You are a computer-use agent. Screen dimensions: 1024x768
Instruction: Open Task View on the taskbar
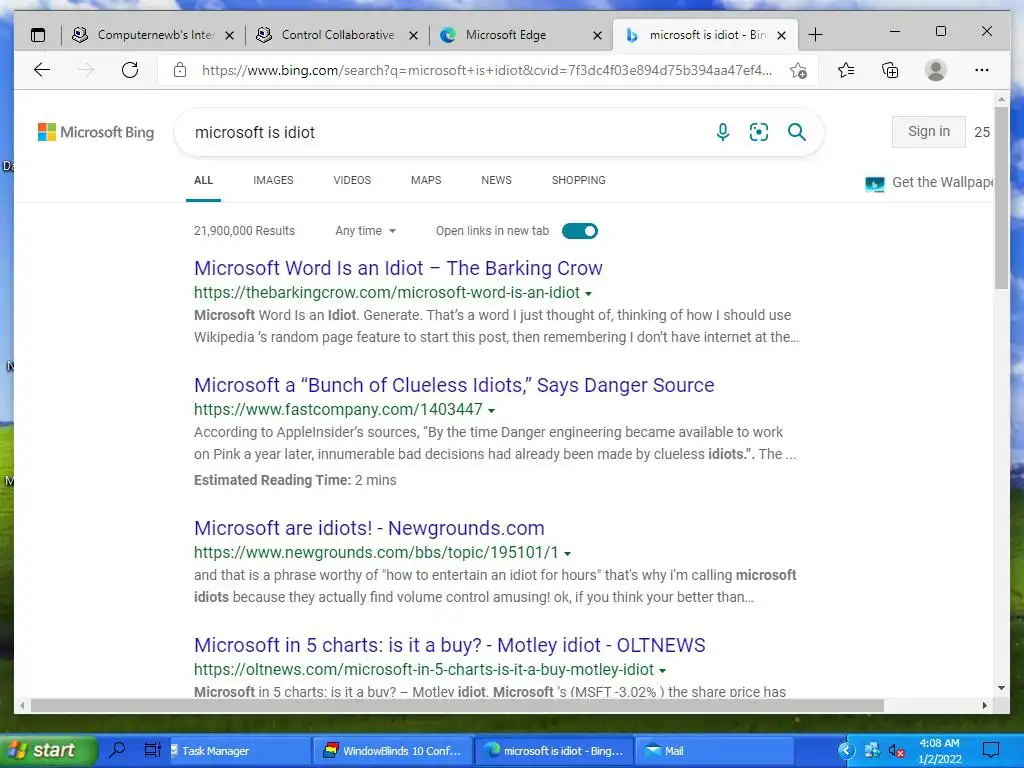tap(152, 750)
